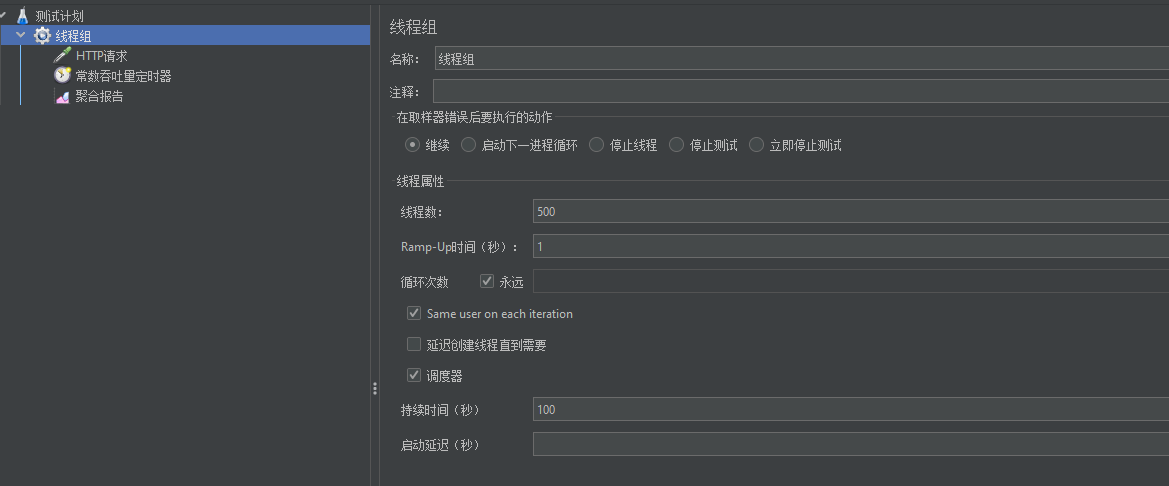Select the 继续 radio option
Image resolution: width=1169 pixels, height=486 pixels.
click(412, 145)
